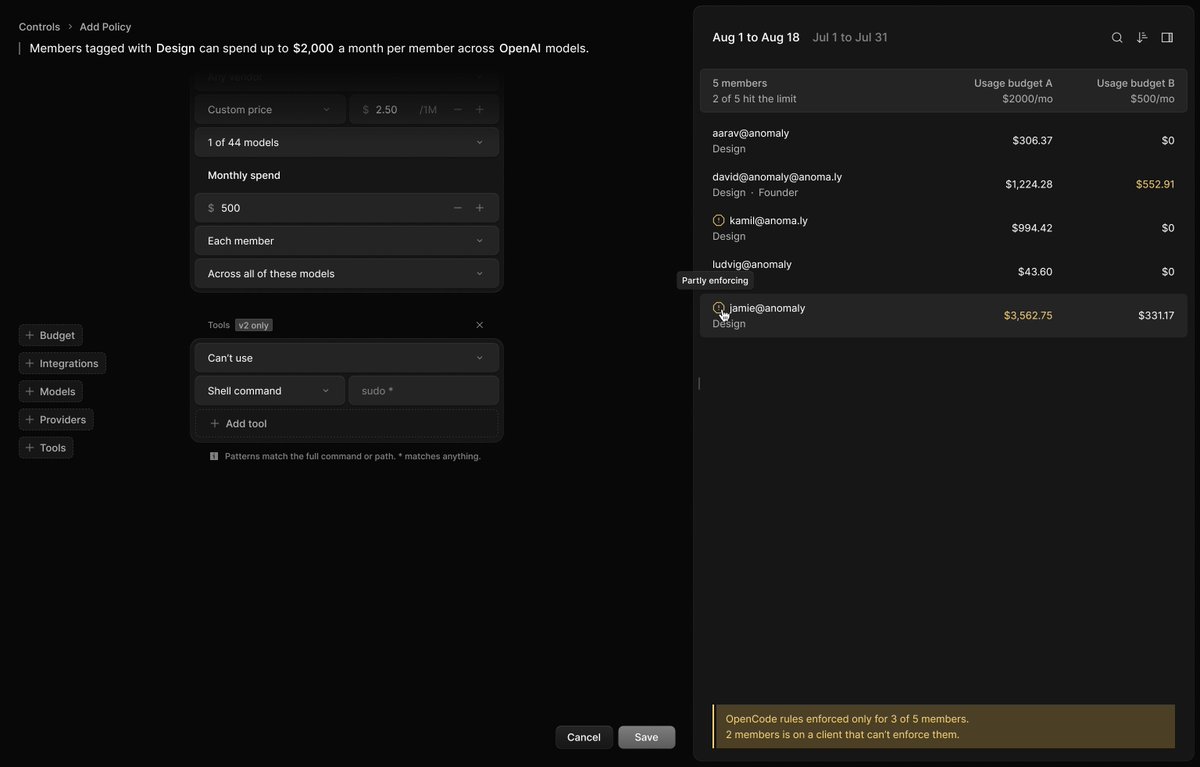1200x767 pixels.
Task: Select the Aug 1 to Aug 18 period
Action: 756,37
